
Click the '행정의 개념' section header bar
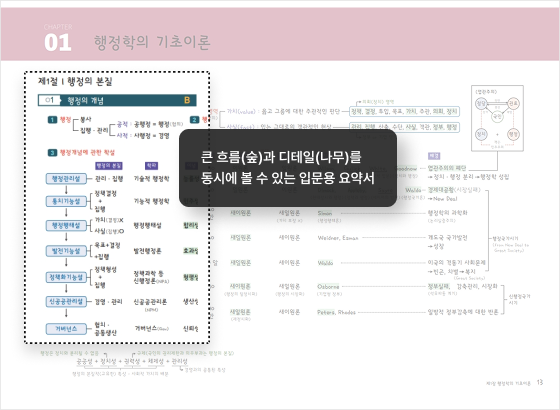pyautogui.click(x=117, y=100)
